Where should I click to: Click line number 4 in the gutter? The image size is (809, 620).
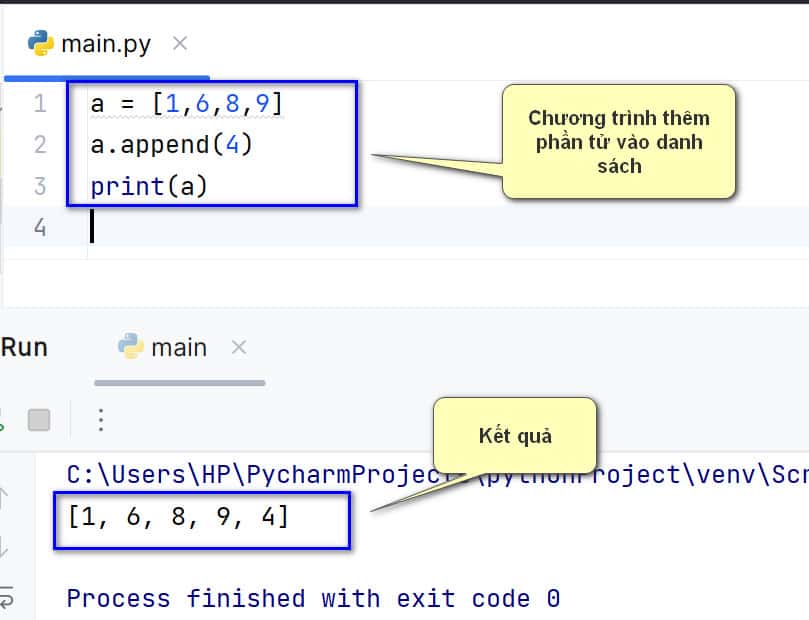click(40, 227)
